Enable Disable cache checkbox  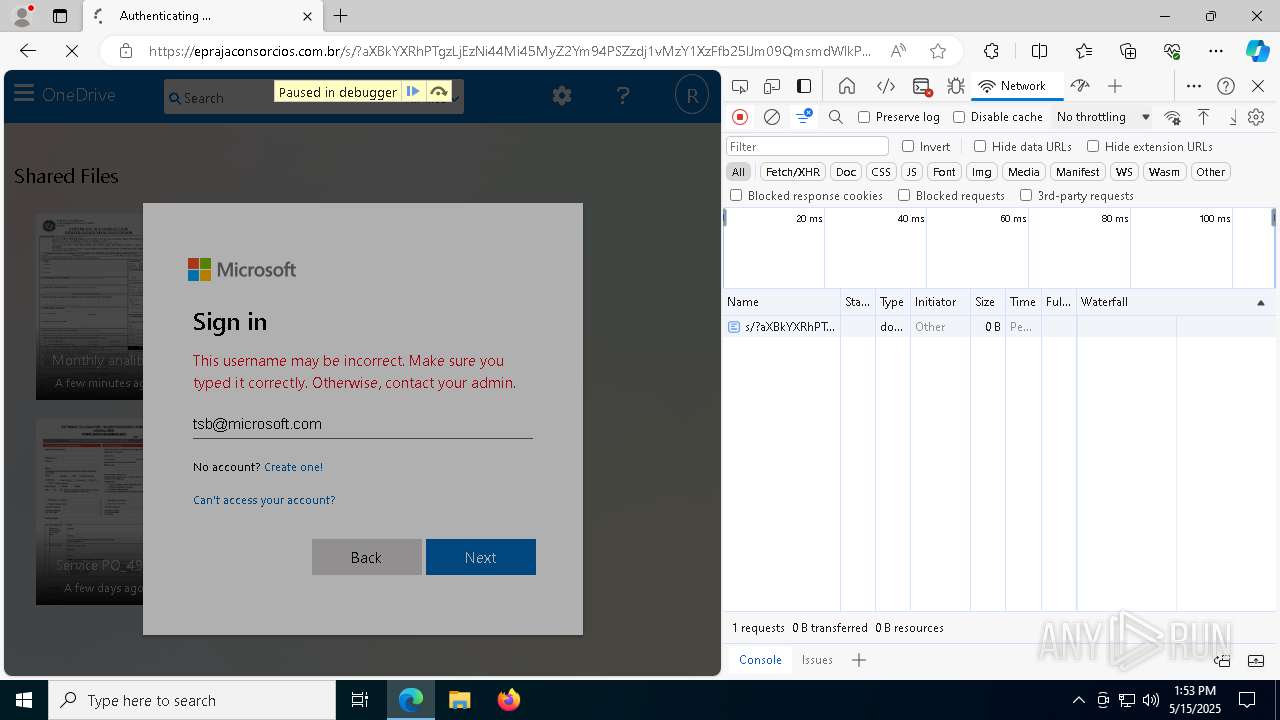point(959,117)
